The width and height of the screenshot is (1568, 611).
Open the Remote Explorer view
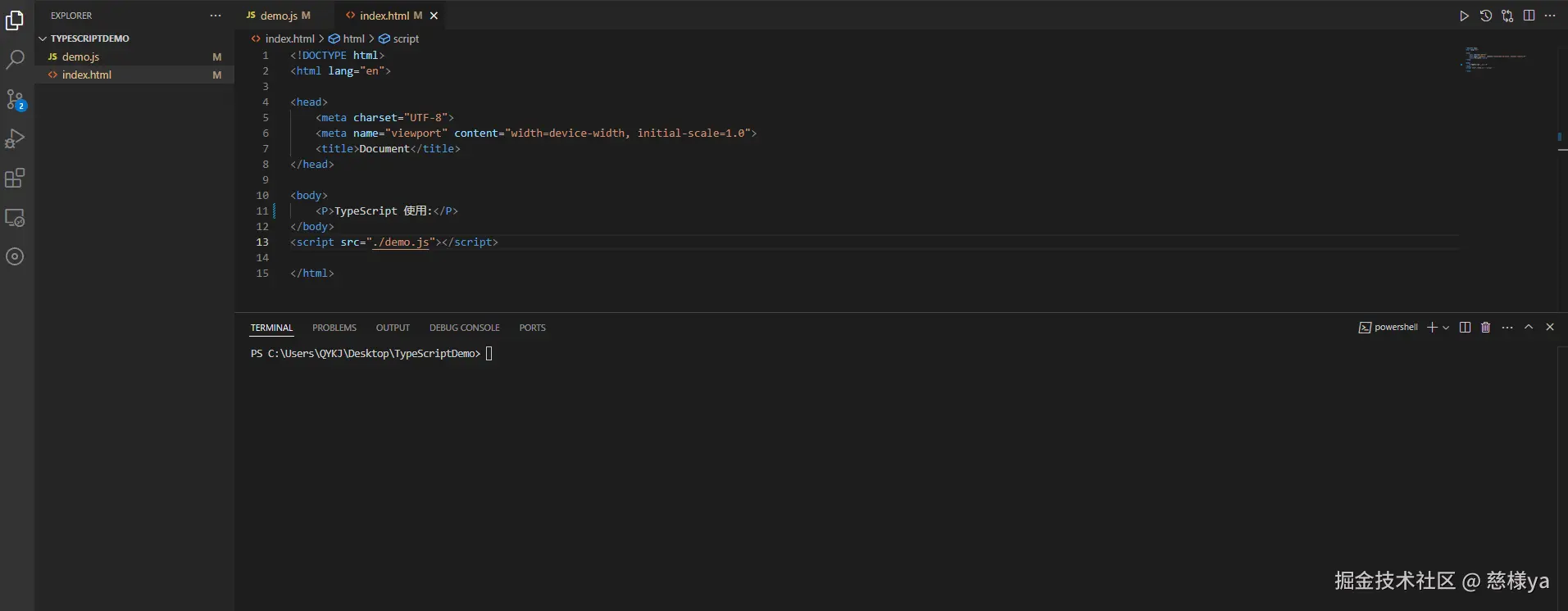(x=16, y=218)
